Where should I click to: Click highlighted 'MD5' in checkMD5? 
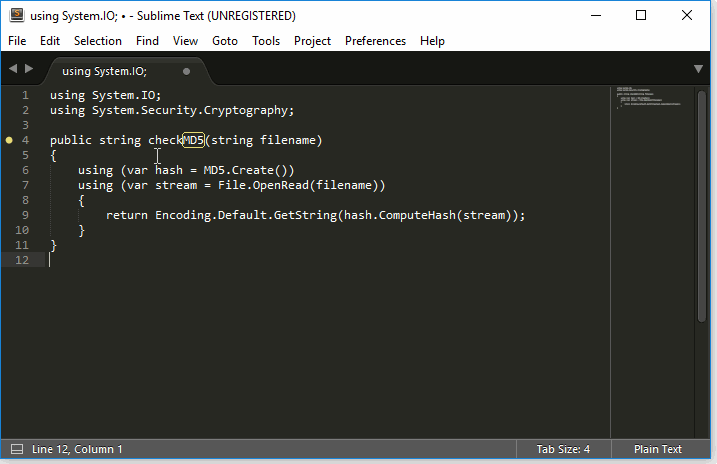(193, 140)
